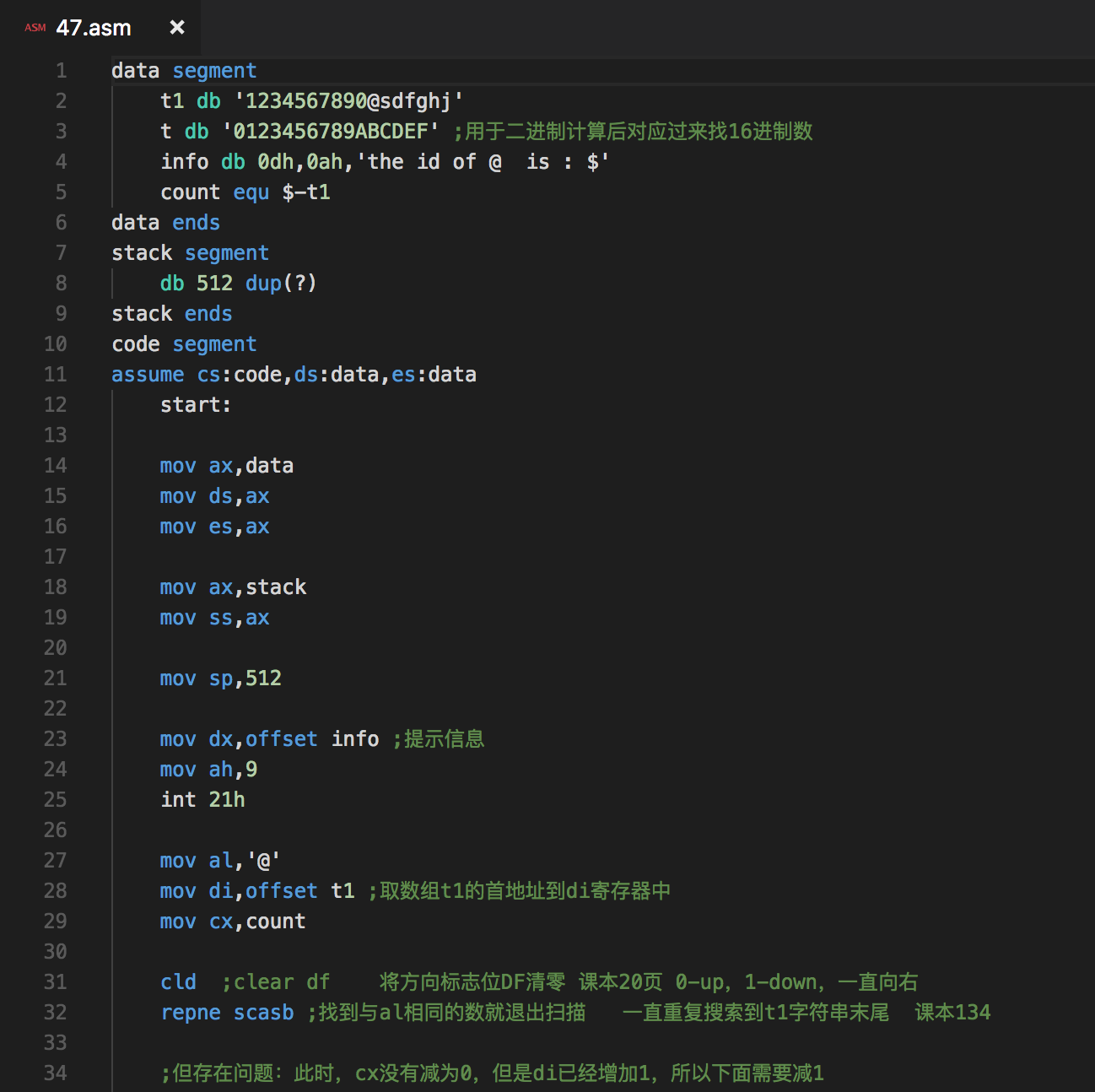Click the 'assume cs:code' directive line

294,375
